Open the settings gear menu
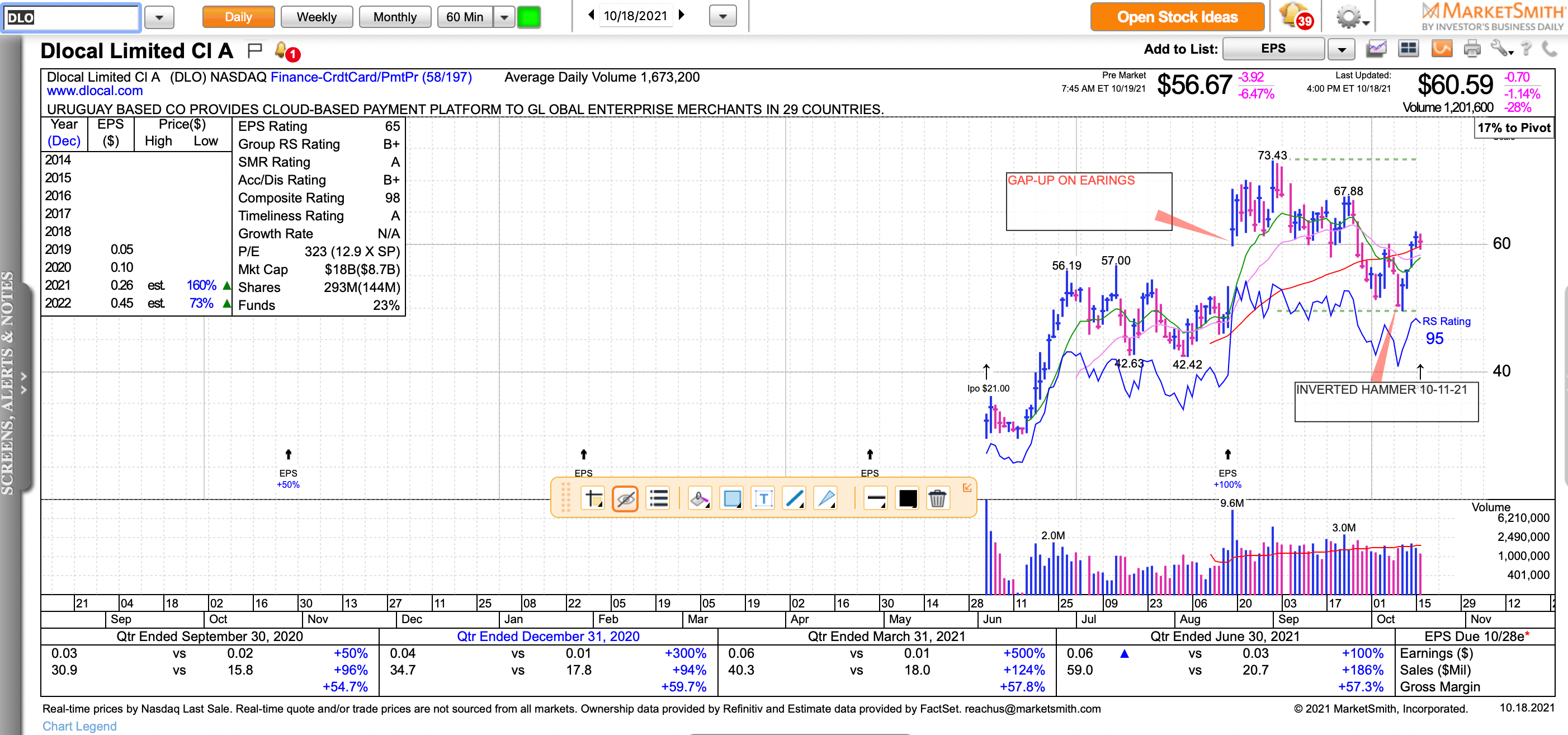 coord(1351,17)
